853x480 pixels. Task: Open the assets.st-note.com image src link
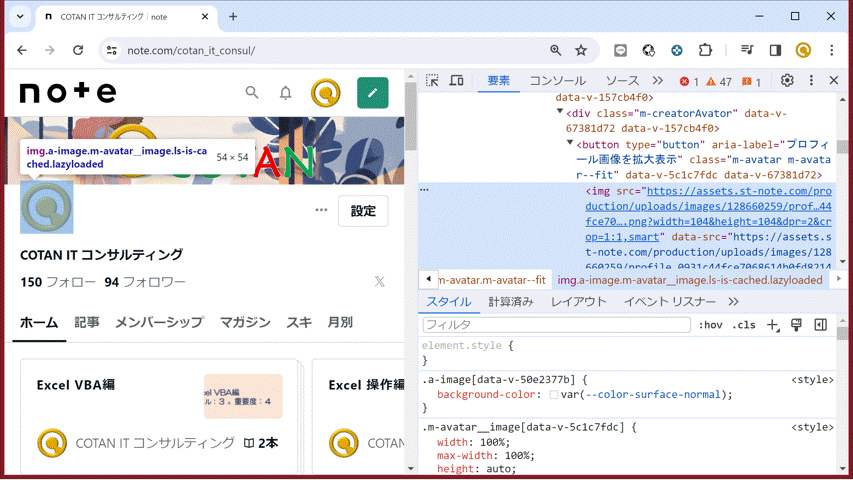pos(708,214)
